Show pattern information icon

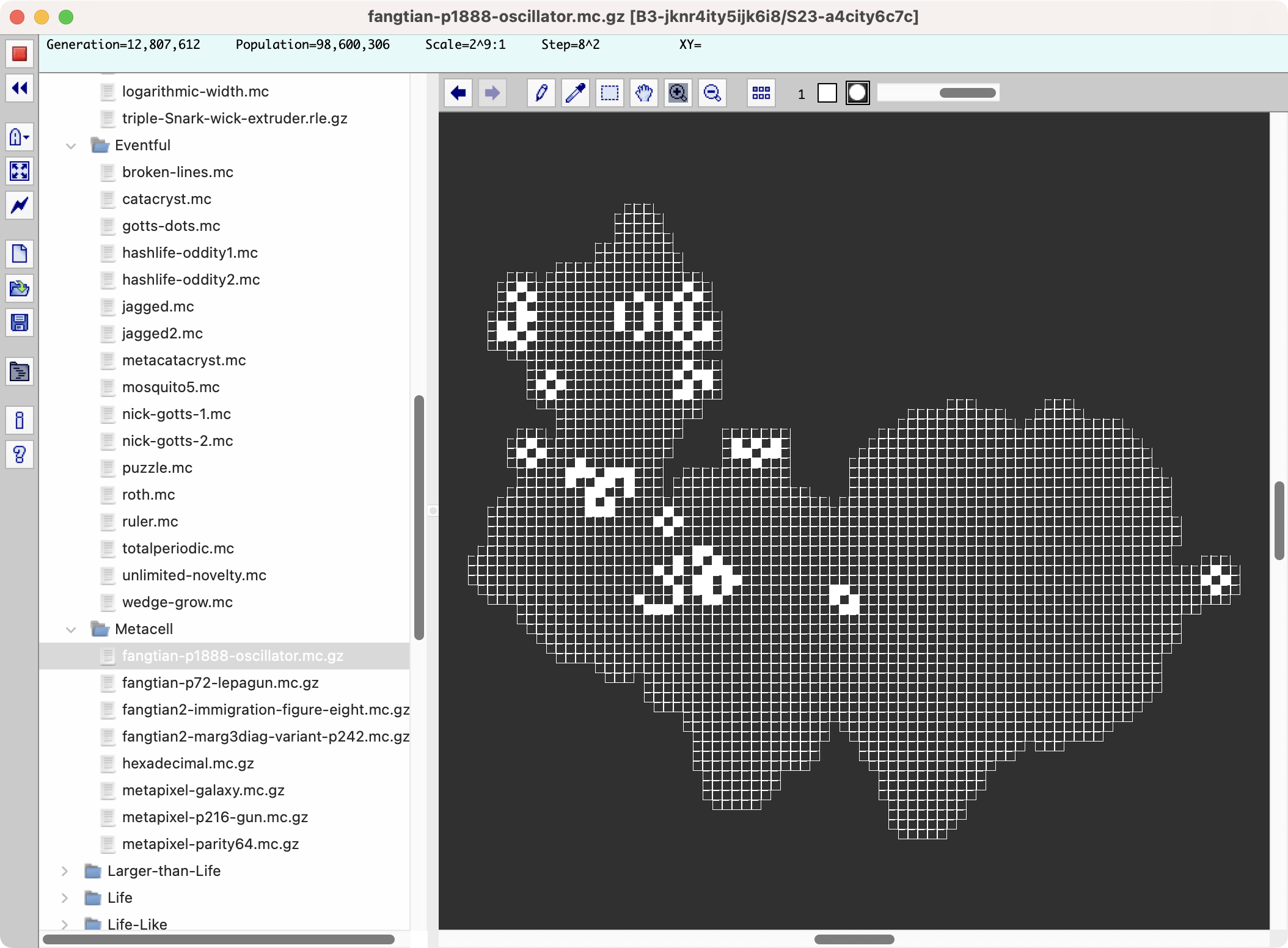click(20, 420)
